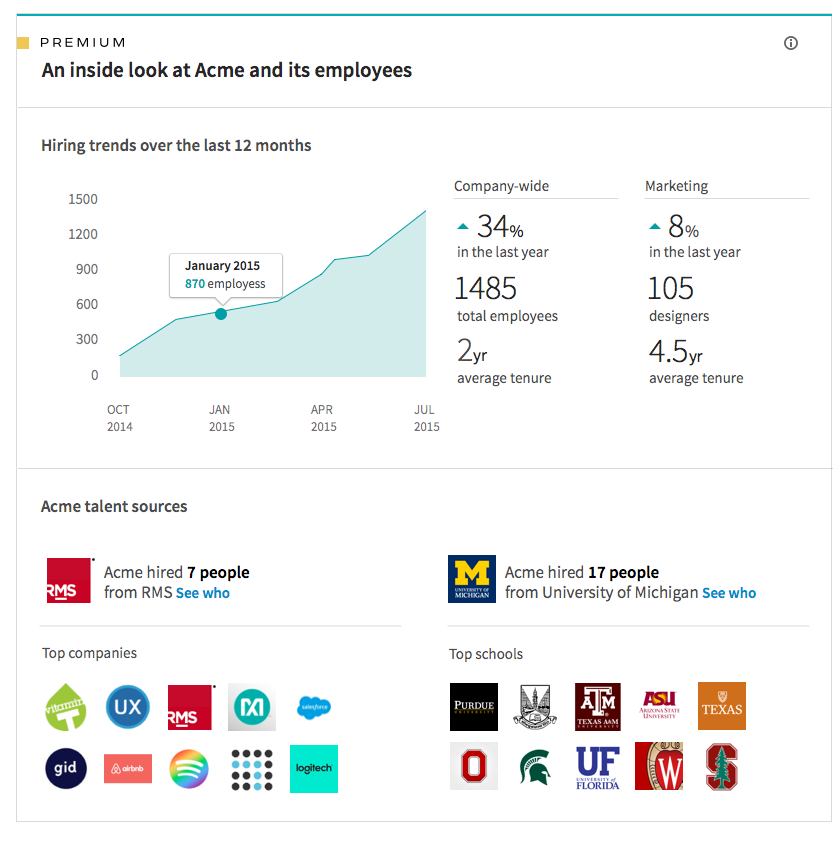Screen dimensions: 840x861
Task: Click the RMS logo next to Acme hired 7 people
Action: click(x=69, y=580)
